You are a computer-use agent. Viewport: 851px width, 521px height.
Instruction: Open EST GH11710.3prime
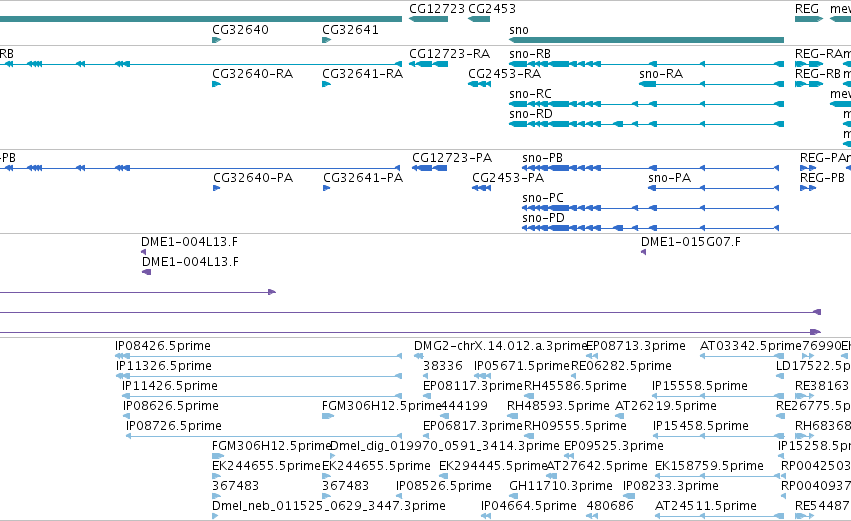coord(561,487)
